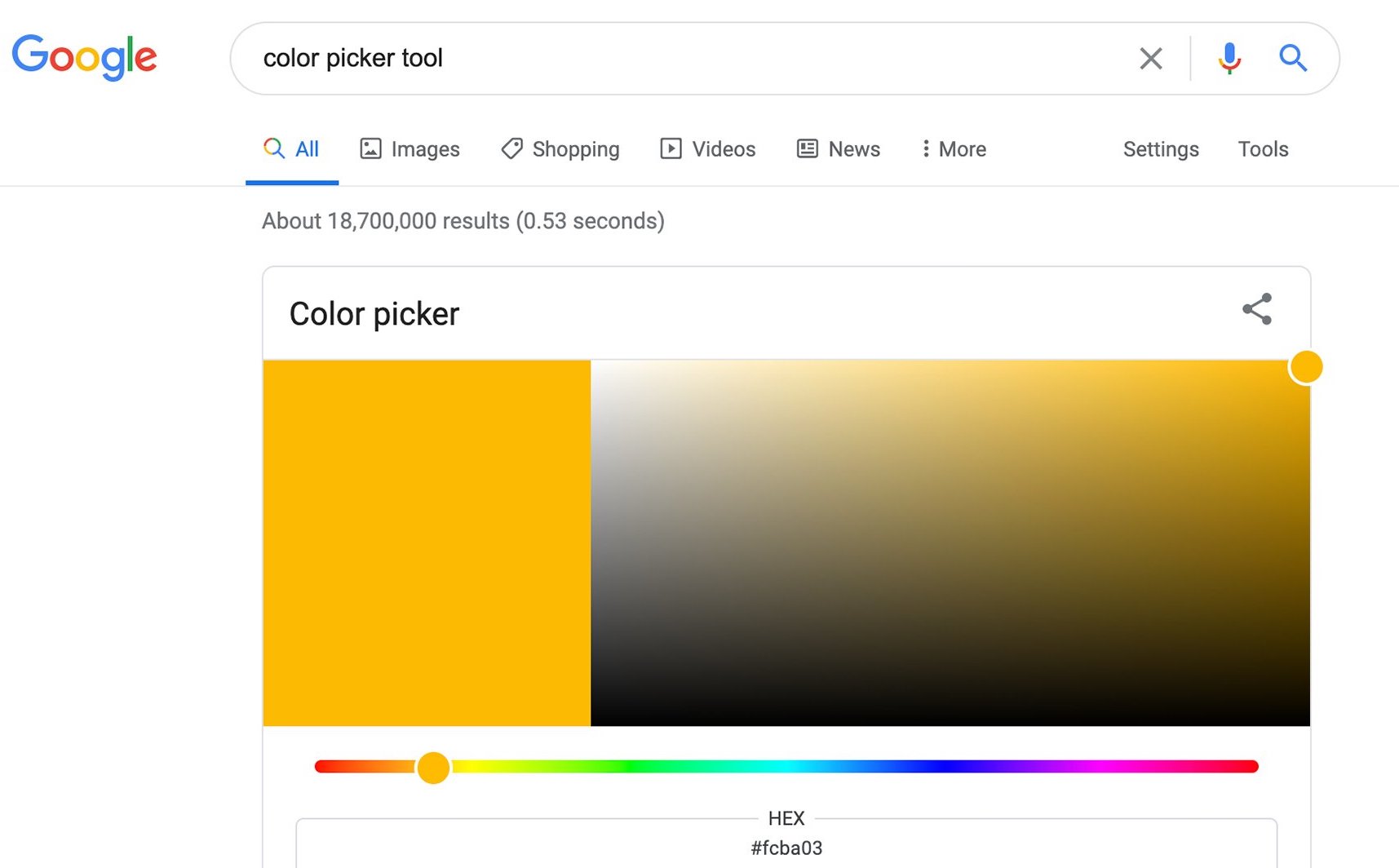Open the Tools dropdown
Viewport: 1399px width, 868px height.
pyautogui.click(x=1263, y=149)
